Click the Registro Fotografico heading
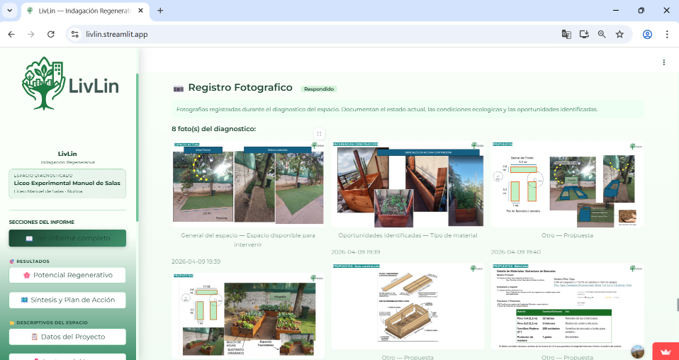 coord(240,88)
